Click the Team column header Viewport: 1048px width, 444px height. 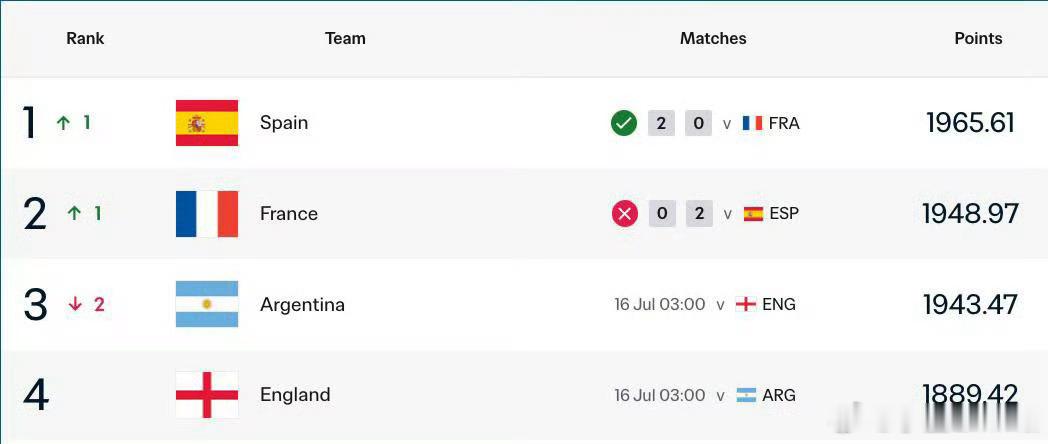pos(345,39)
